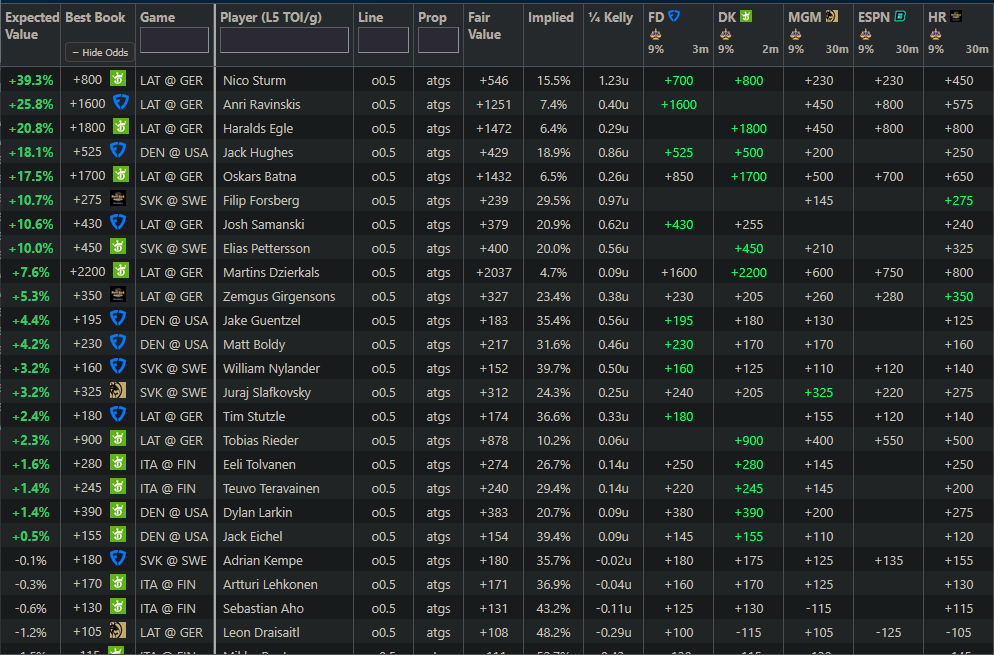This screenshot has width=994, height=655.
Task: Click HR +275 odds for Filip Forsberg
Action: pos(958,200)
